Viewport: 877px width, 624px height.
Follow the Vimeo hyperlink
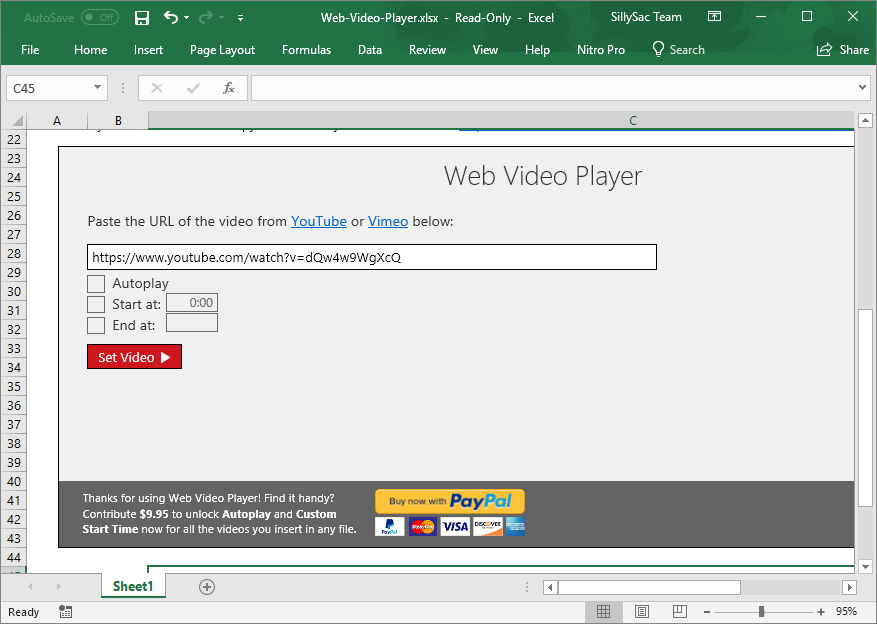click(388, 221)
